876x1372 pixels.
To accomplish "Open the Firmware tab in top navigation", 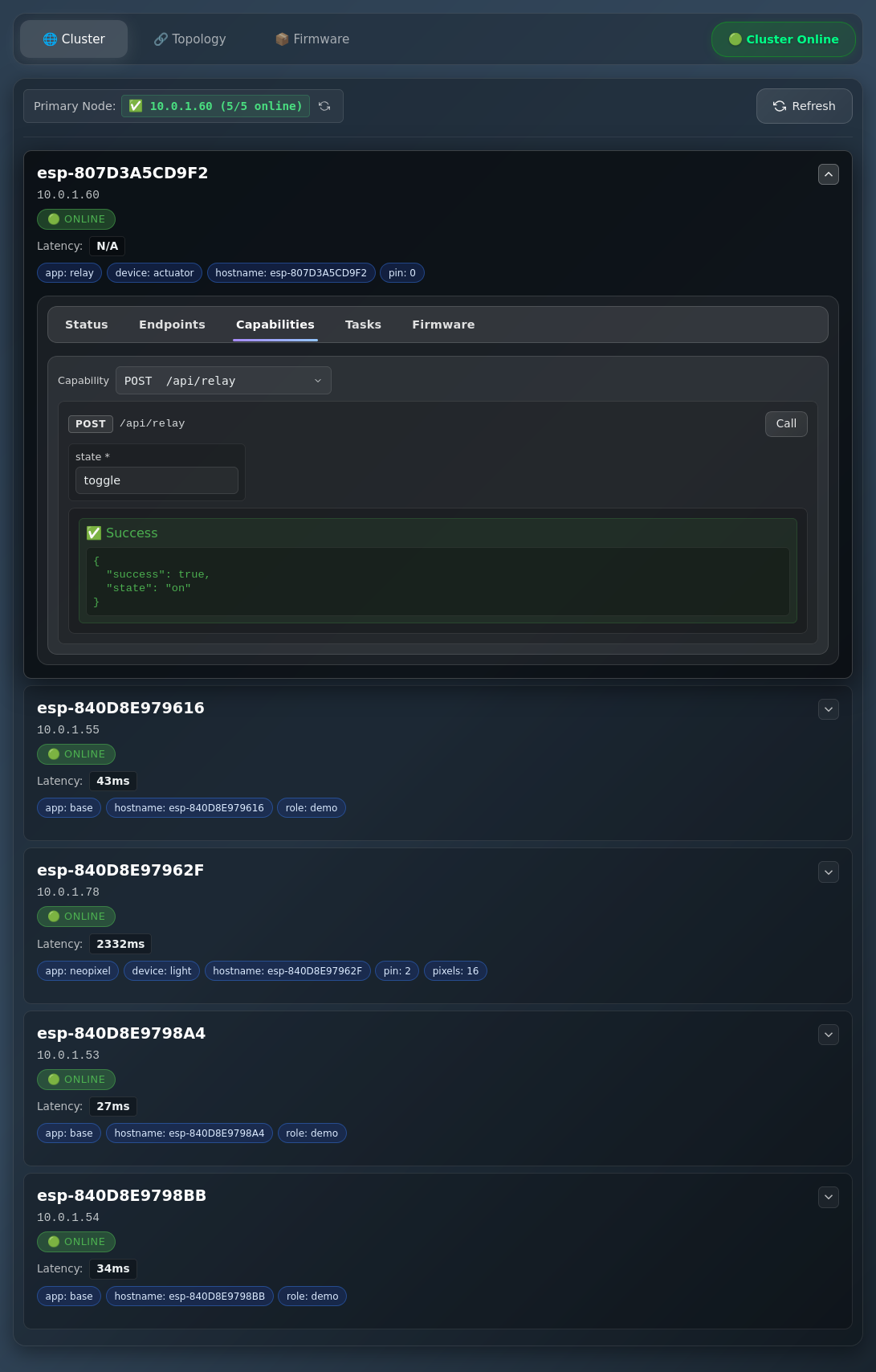I will tap(312, 39).
